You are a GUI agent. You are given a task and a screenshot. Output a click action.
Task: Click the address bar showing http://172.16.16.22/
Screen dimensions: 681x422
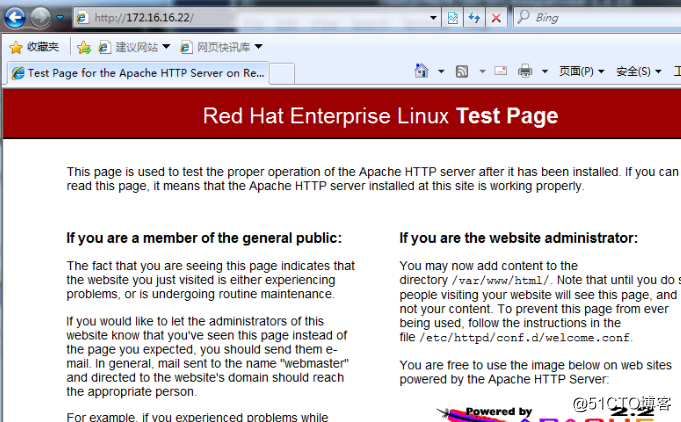[256, 18]
